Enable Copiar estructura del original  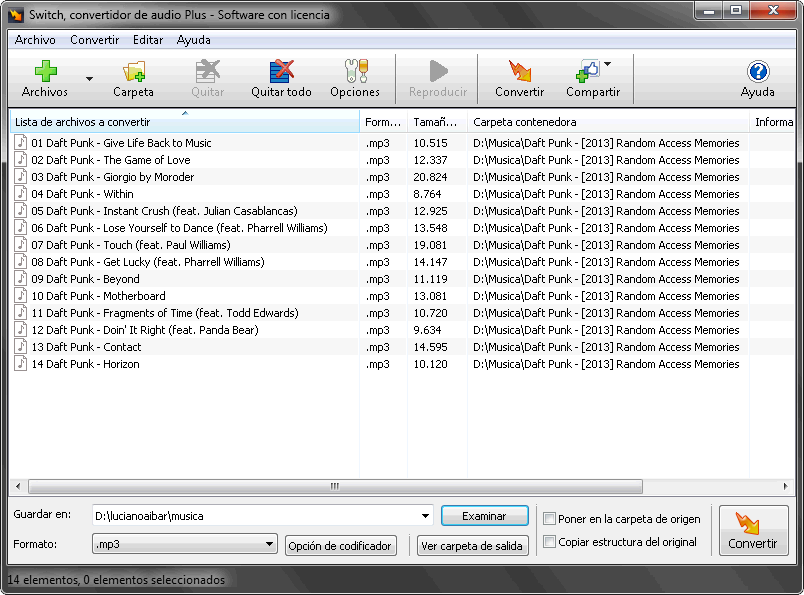(549, 542)
